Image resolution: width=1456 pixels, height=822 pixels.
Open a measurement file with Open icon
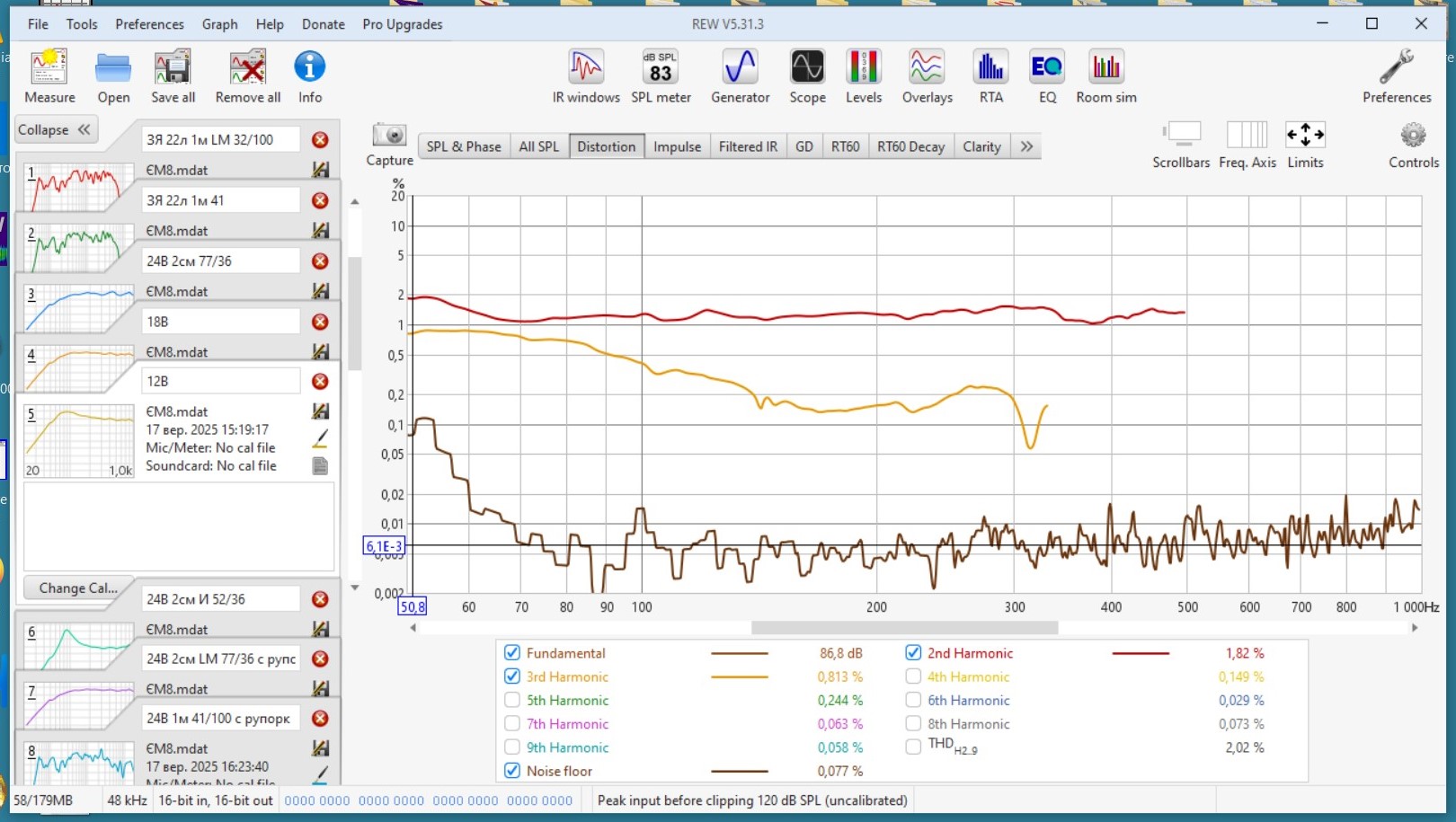113,76
